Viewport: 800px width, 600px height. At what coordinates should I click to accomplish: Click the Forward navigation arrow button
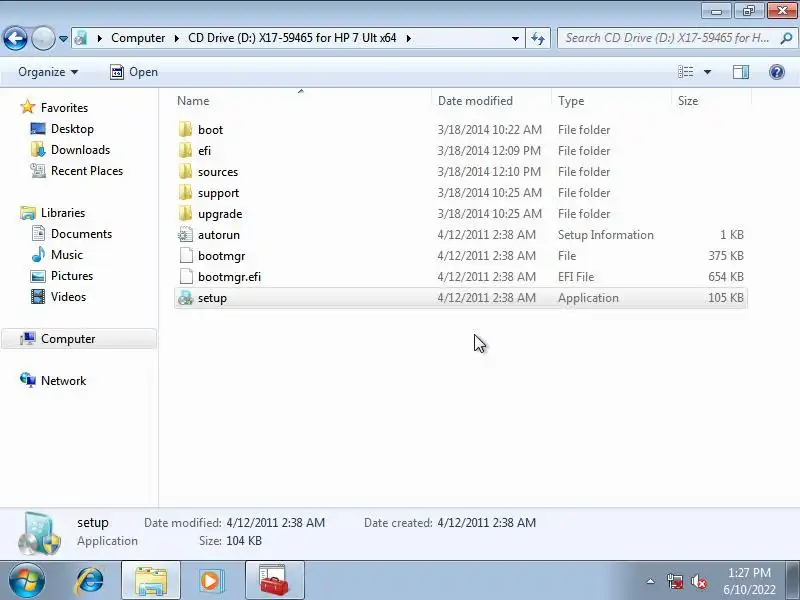(x=43, y=38)
